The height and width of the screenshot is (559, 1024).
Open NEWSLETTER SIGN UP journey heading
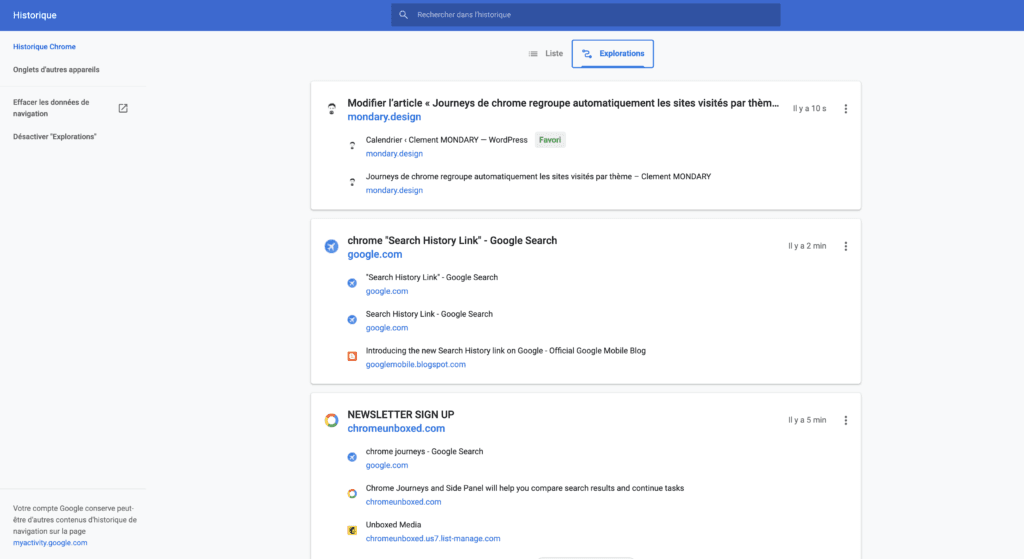click(401, 415)
